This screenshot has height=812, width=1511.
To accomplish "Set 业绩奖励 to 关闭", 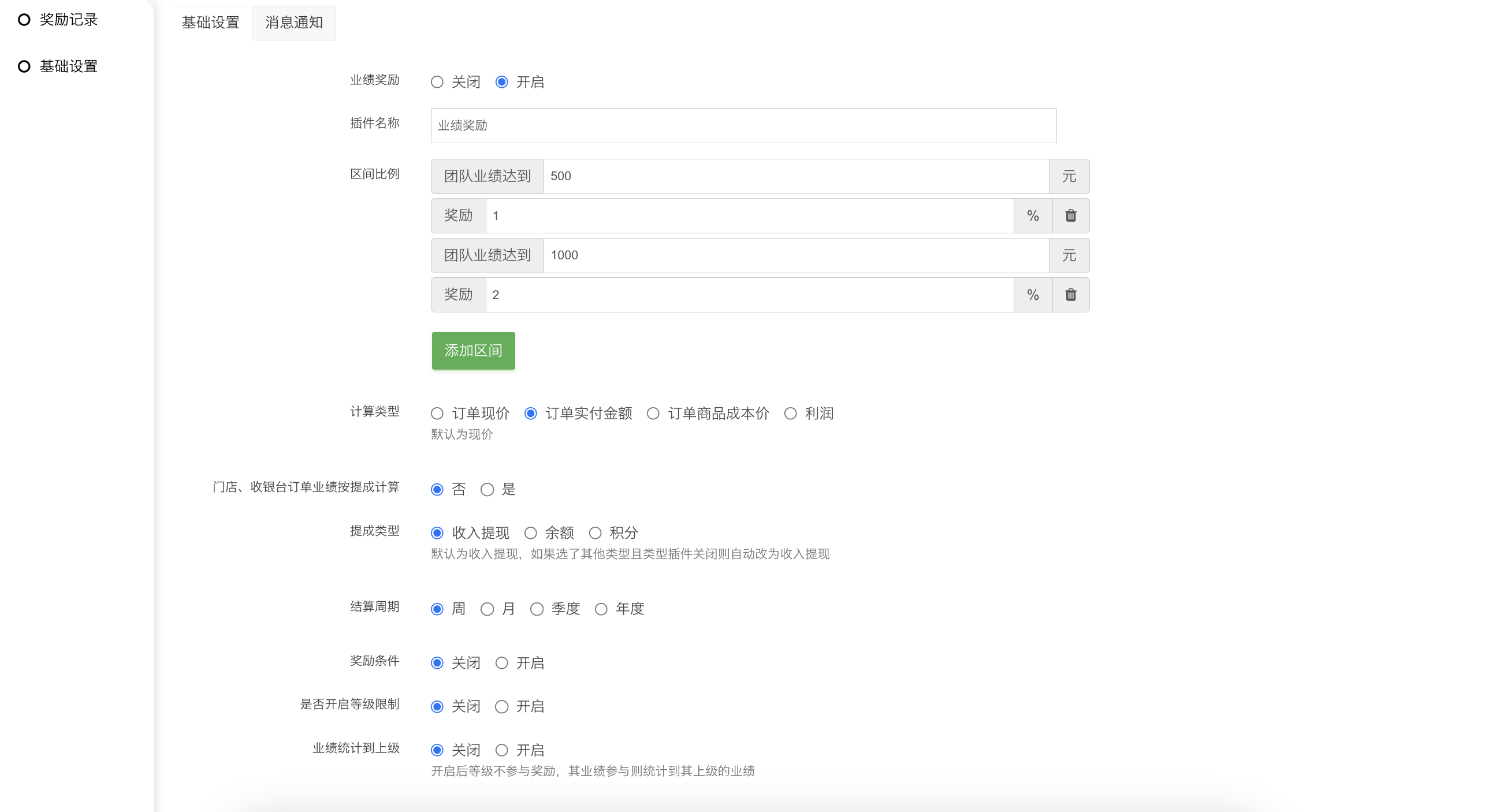I will point(437,82).
